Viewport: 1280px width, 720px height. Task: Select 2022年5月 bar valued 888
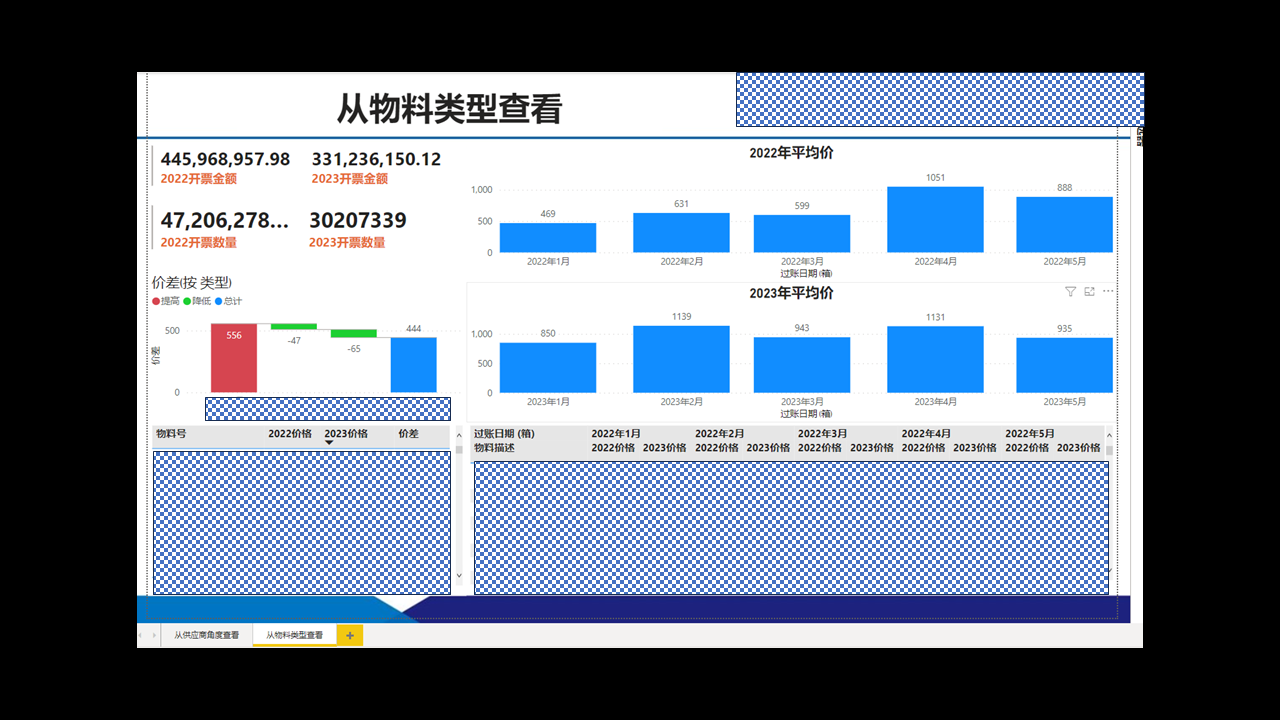1064,225
